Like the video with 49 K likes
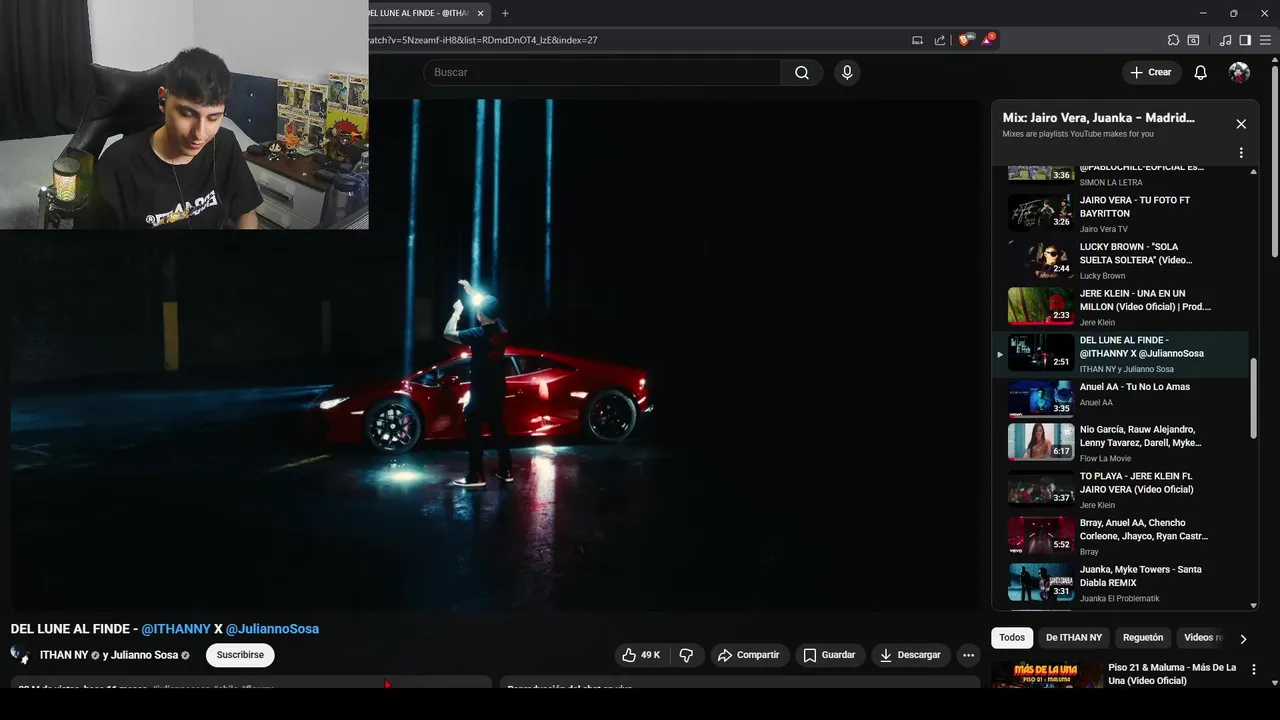The height and width of the screenshot is (720, 1280). pos(641,655)
